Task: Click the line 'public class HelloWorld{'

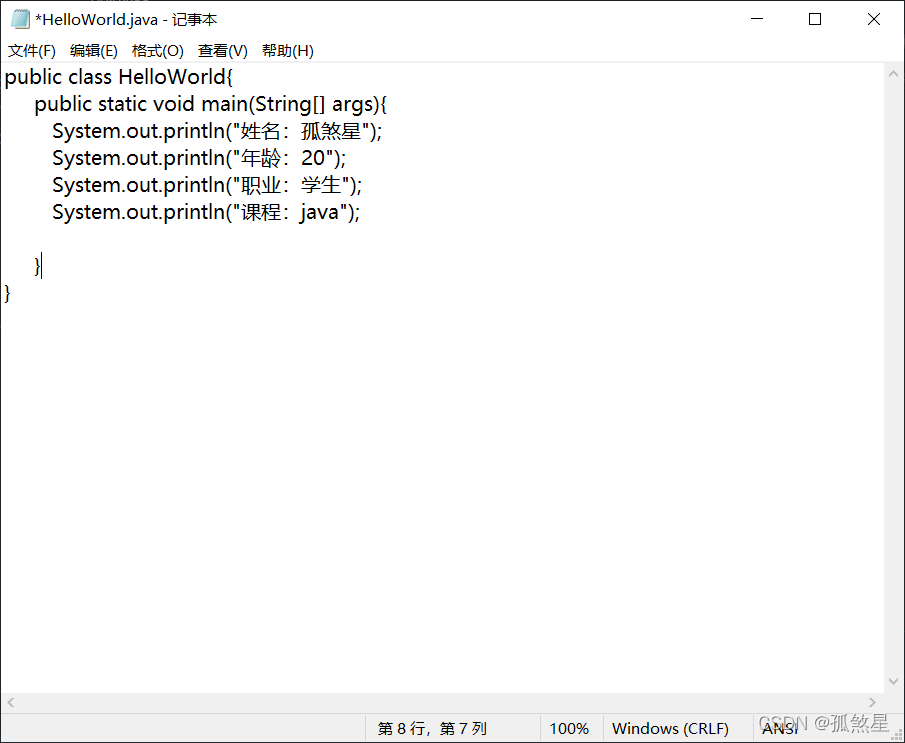Action: [x=118, y=77]
